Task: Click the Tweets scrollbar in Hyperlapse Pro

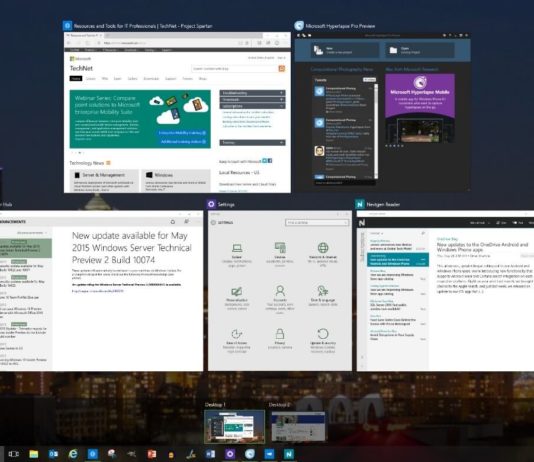Action: pos(376,131)
